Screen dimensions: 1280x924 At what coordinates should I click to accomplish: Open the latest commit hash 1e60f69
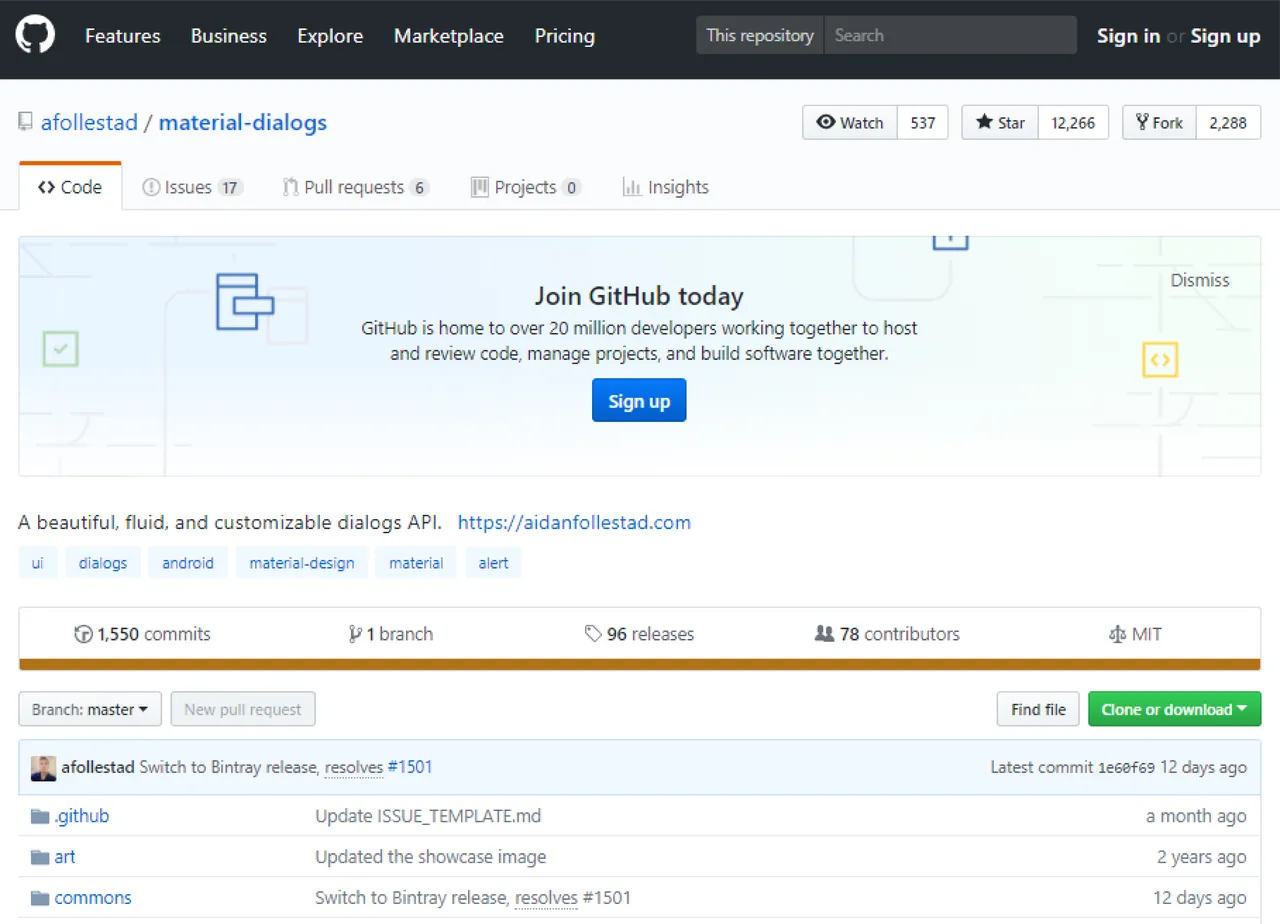click(x=1126, y=768)
